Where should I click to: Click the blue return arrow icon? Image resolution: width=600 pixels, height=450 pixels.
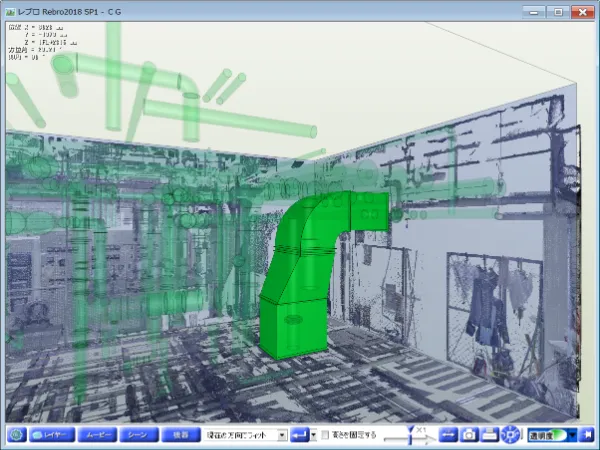coord(299,435)
